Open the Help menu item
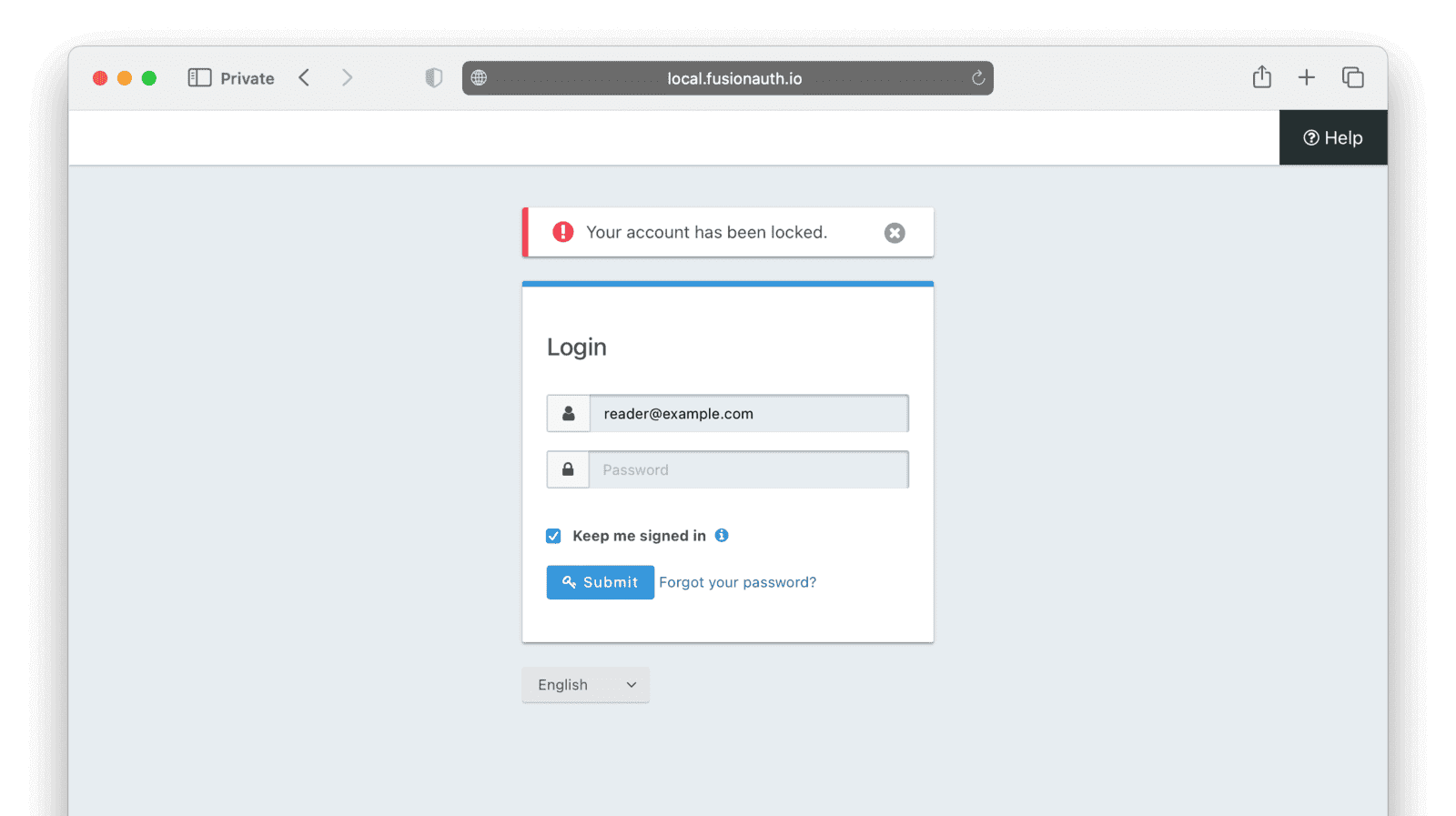 [1332, 138]
